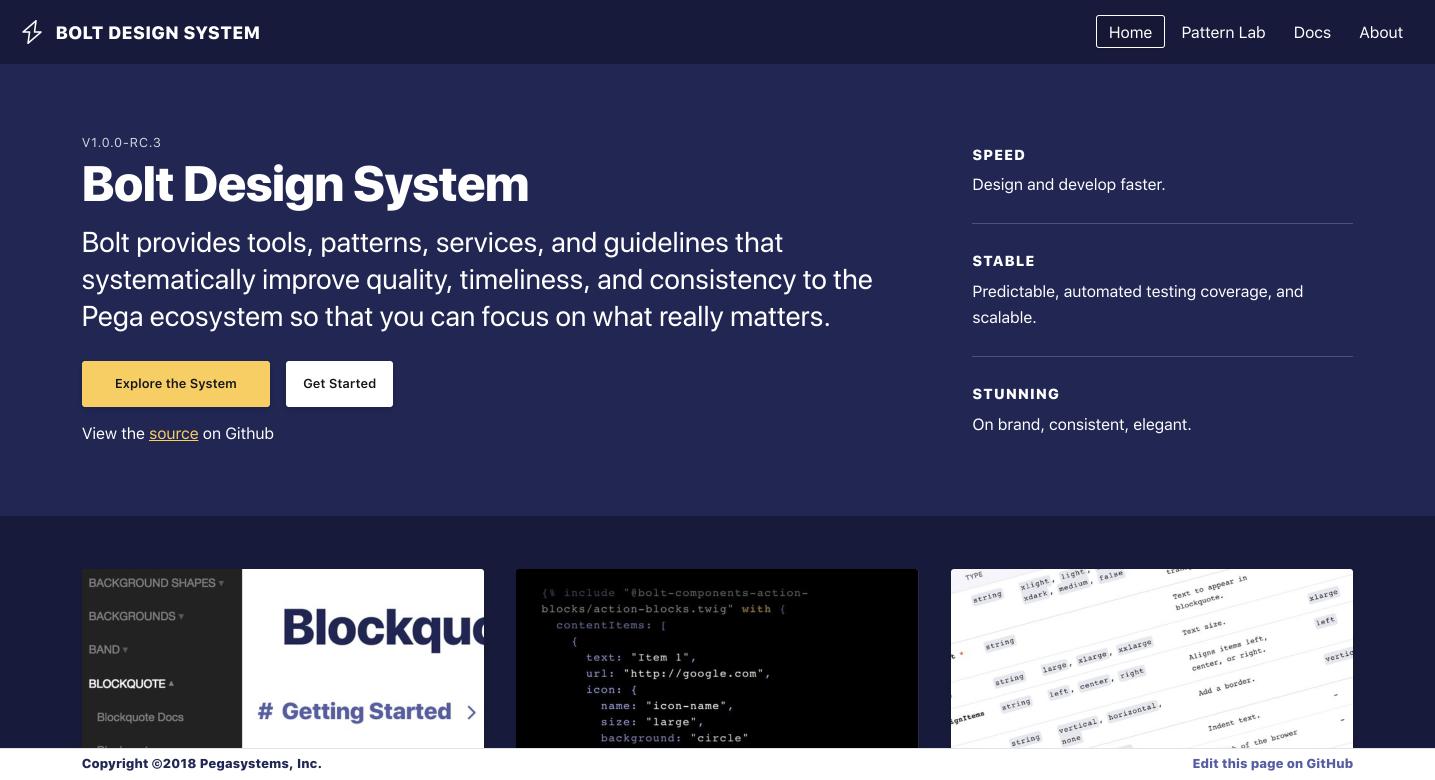Follow the source link on Github

pyautogui.click(x=174, y=434)
